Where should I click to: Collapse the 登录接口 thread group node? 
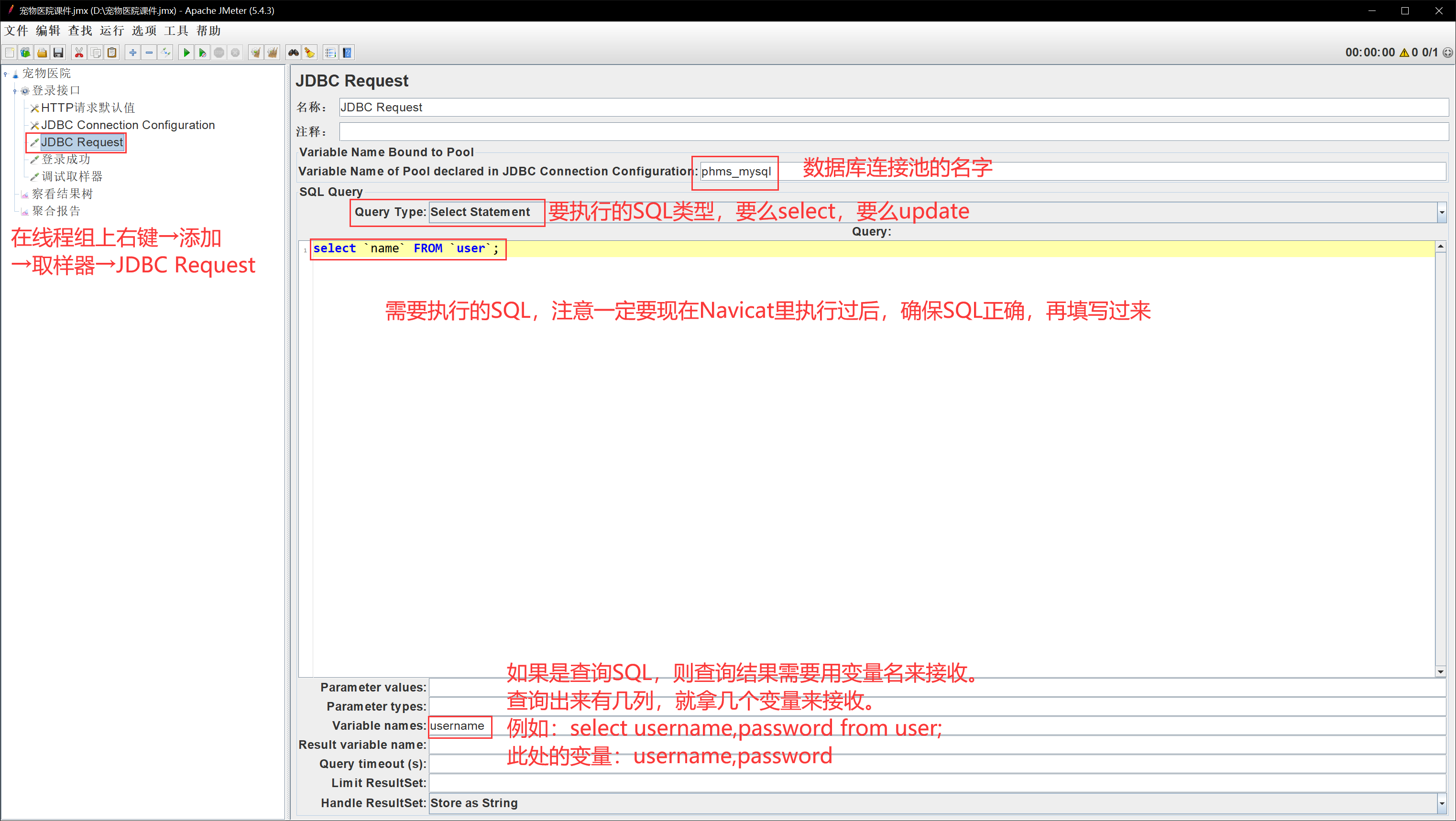pos(15,91)
